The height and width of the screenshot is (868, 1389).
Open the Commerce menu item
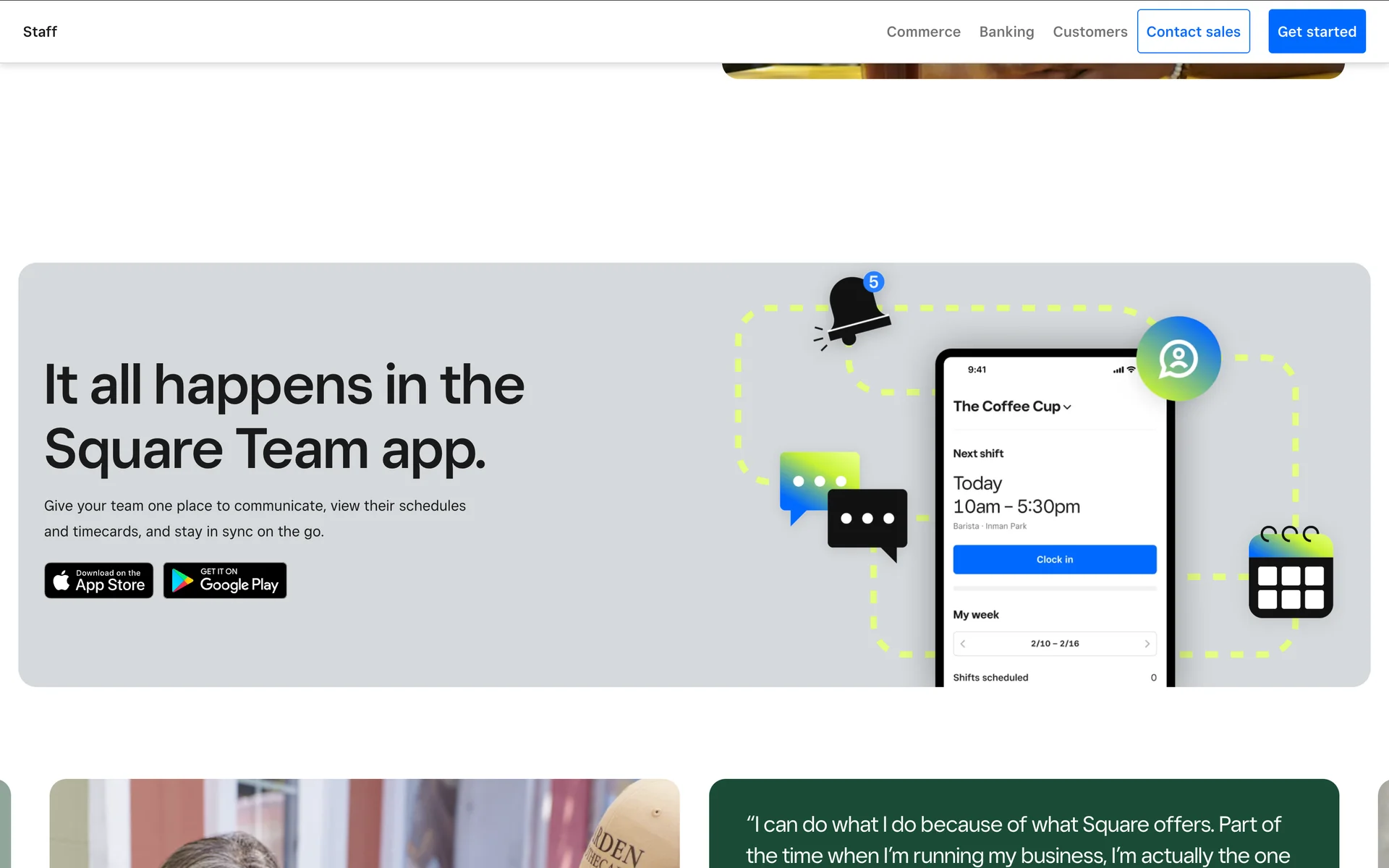[923, 32]
